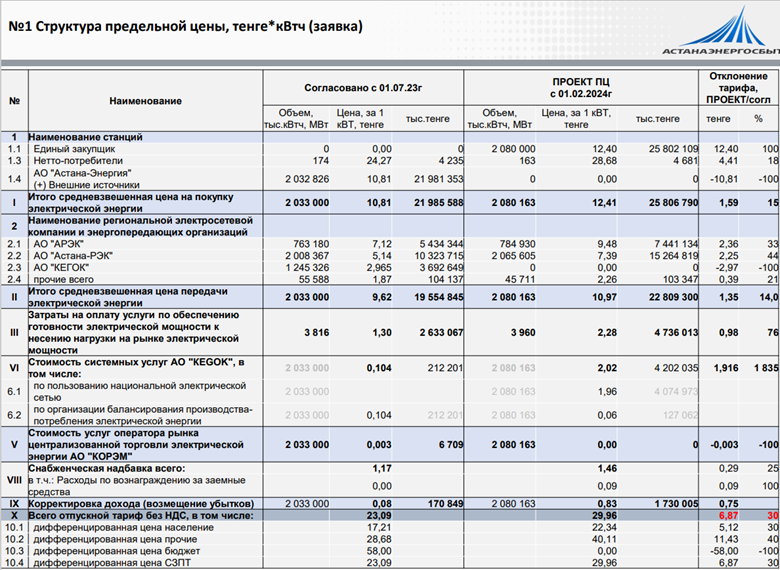Click value 3 816 in row III
780x570 pixels.
316,333
